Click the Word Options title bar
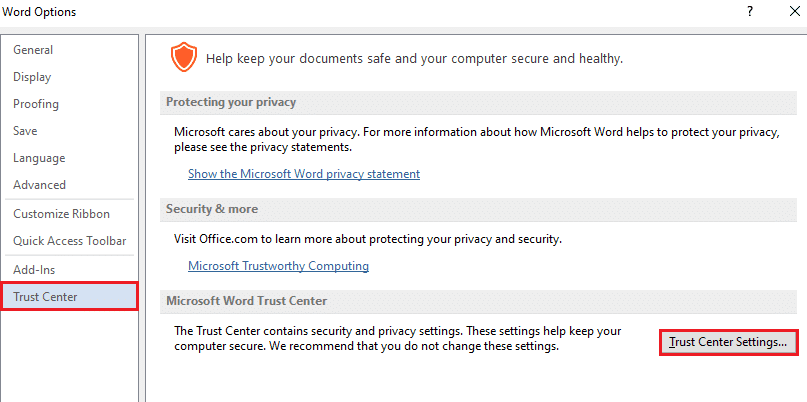Screen dimensions: 807x402 pos(300,12)
